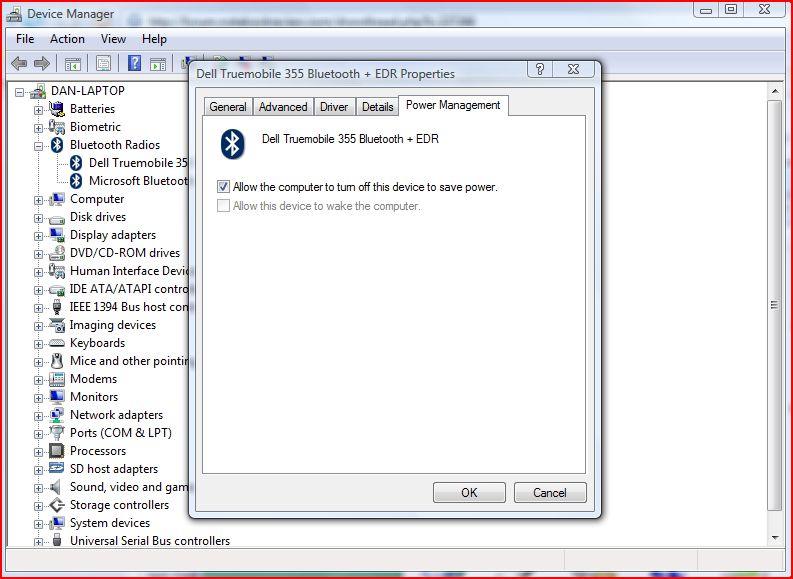Click the Keyboards category icon
The width and height of the screenshot is (793, 579).
(57, 343)
